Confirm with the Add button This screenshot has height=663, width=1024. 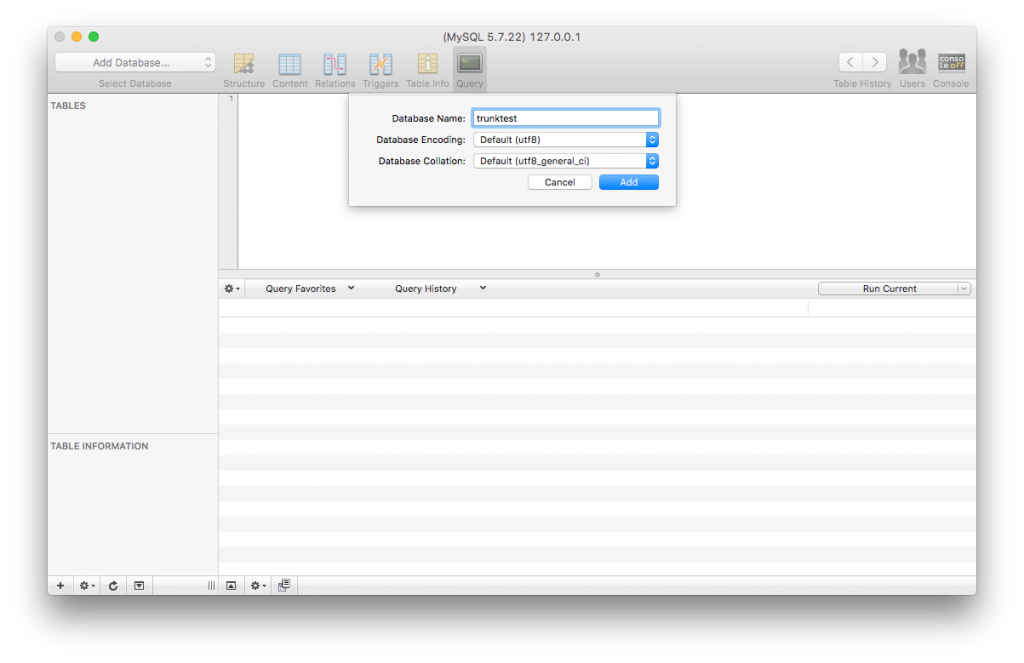click(x=628, y=182)
